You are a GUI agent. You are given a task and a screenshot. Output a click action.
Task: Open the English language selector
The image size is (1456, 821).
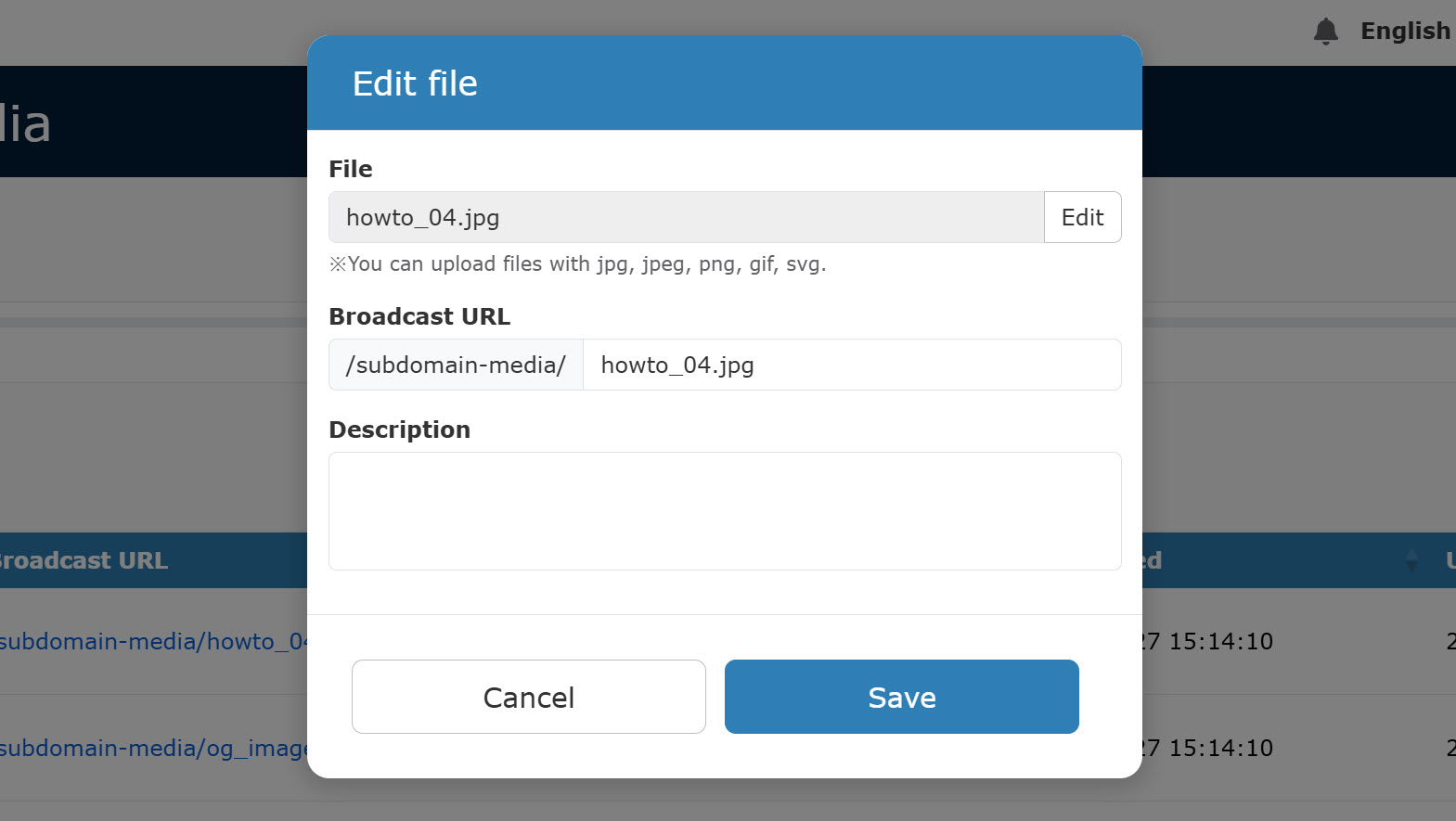point(1404,32)
